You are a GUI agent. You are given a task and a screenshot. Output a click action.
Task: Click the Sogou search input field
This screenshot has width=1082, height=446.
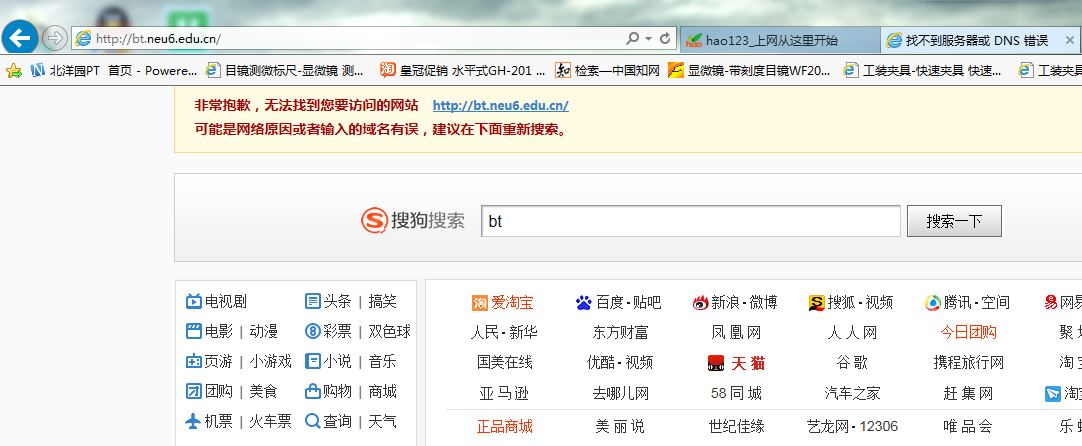pyautogui.click(x=691, y=221)
